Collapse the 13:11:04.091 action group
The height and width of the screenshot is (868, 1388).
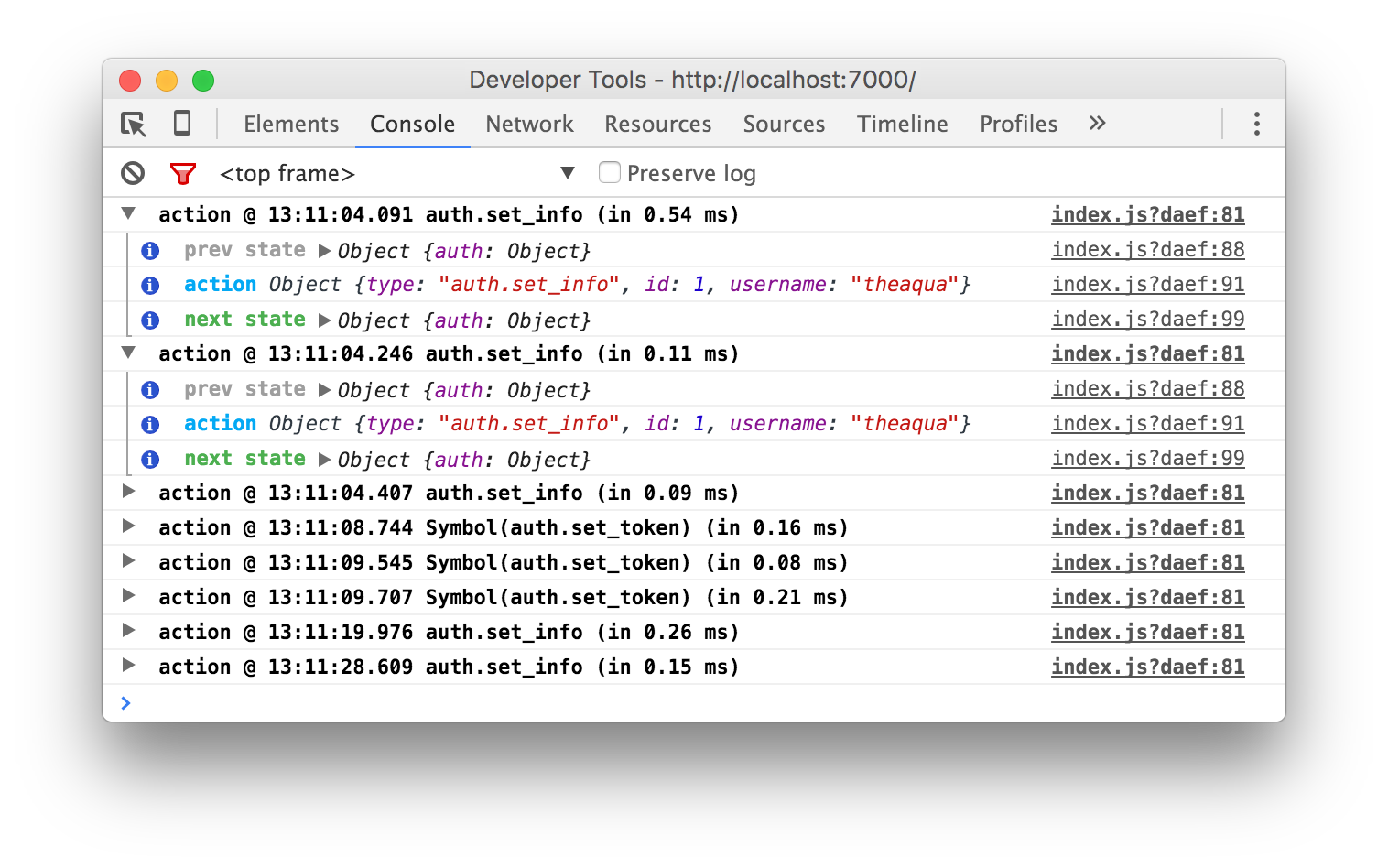click(129, 213)
